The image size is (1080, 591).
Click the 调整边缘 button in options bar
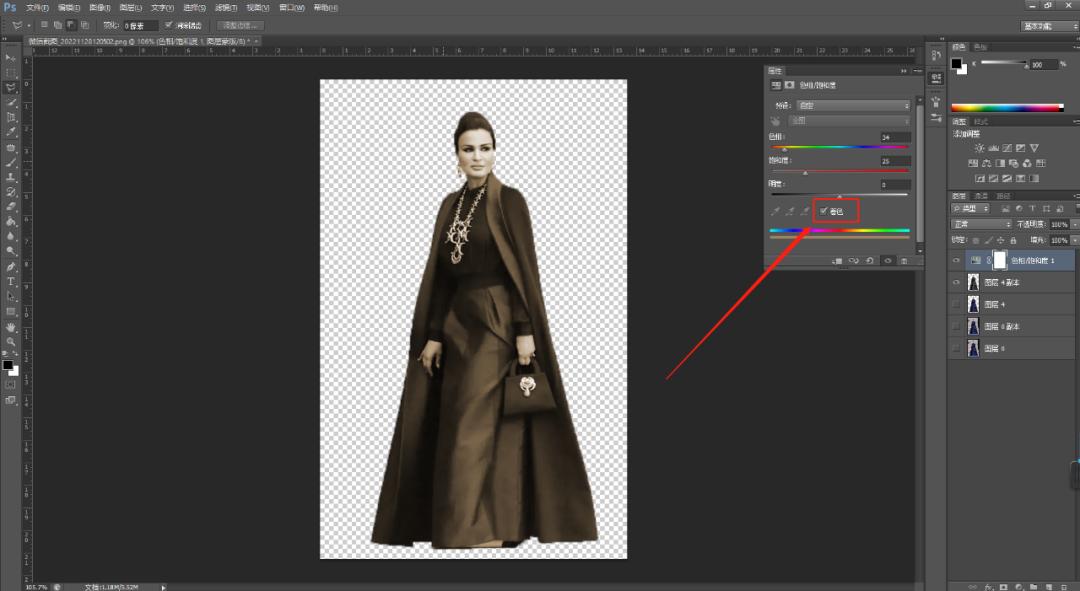tap(239, 25)
